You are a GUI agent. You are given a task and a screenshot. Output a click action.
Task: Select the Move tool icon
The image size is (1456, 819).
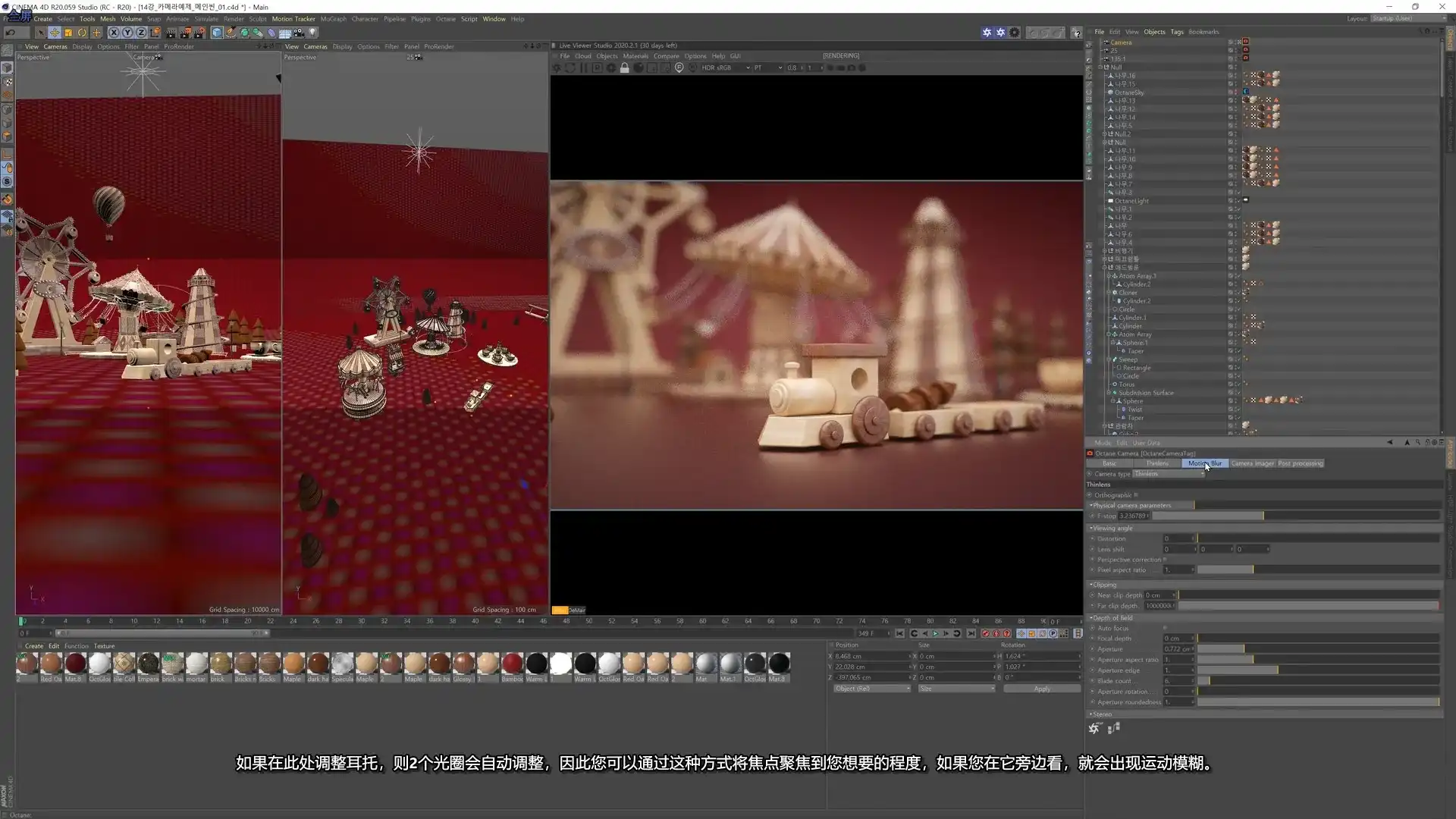(55, 33)
